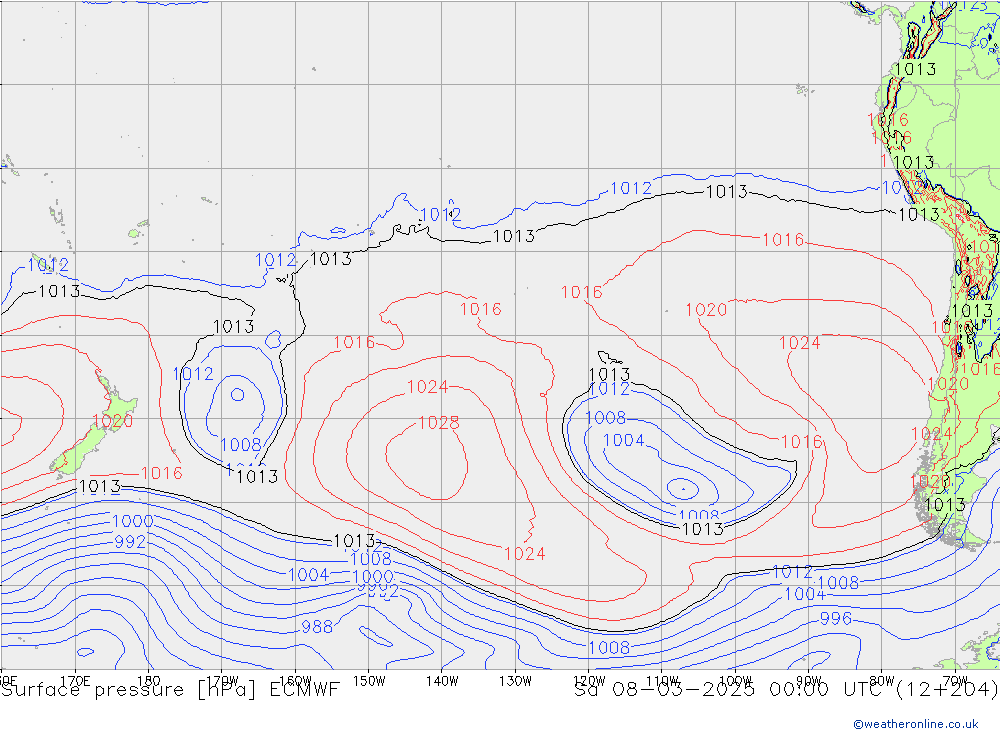This screenshot has height=733, width=1000.
Task: Click the 1004 label inside the eastern Pacific low
Action: pyautogui.click(x=624, y=440)
